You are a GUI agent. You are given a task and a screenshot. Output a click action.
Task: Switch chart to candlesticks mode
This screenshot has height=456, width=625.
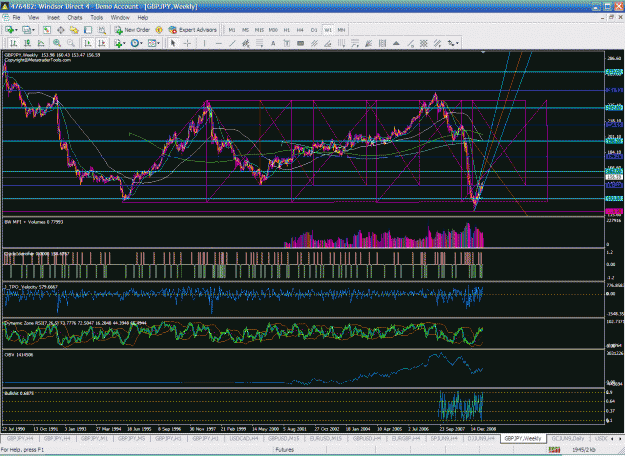[x=27, y=43]
